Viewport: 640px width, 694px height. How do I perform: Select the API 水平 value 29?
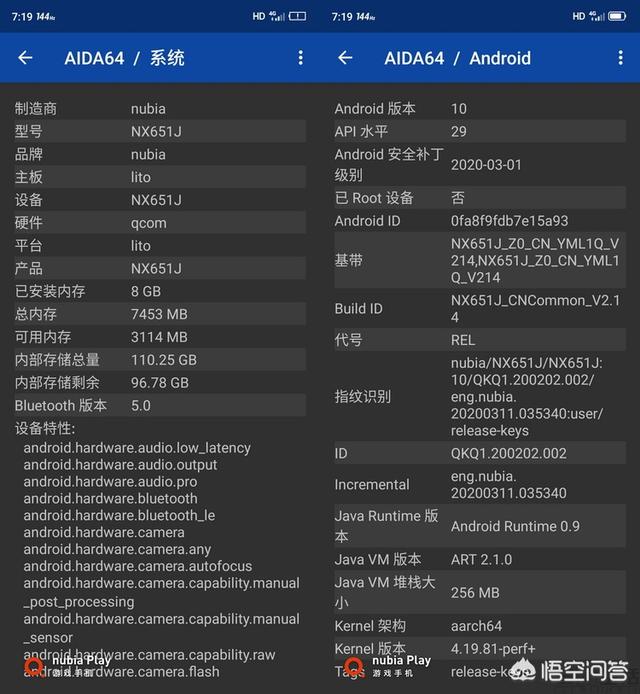coord(459,131)
